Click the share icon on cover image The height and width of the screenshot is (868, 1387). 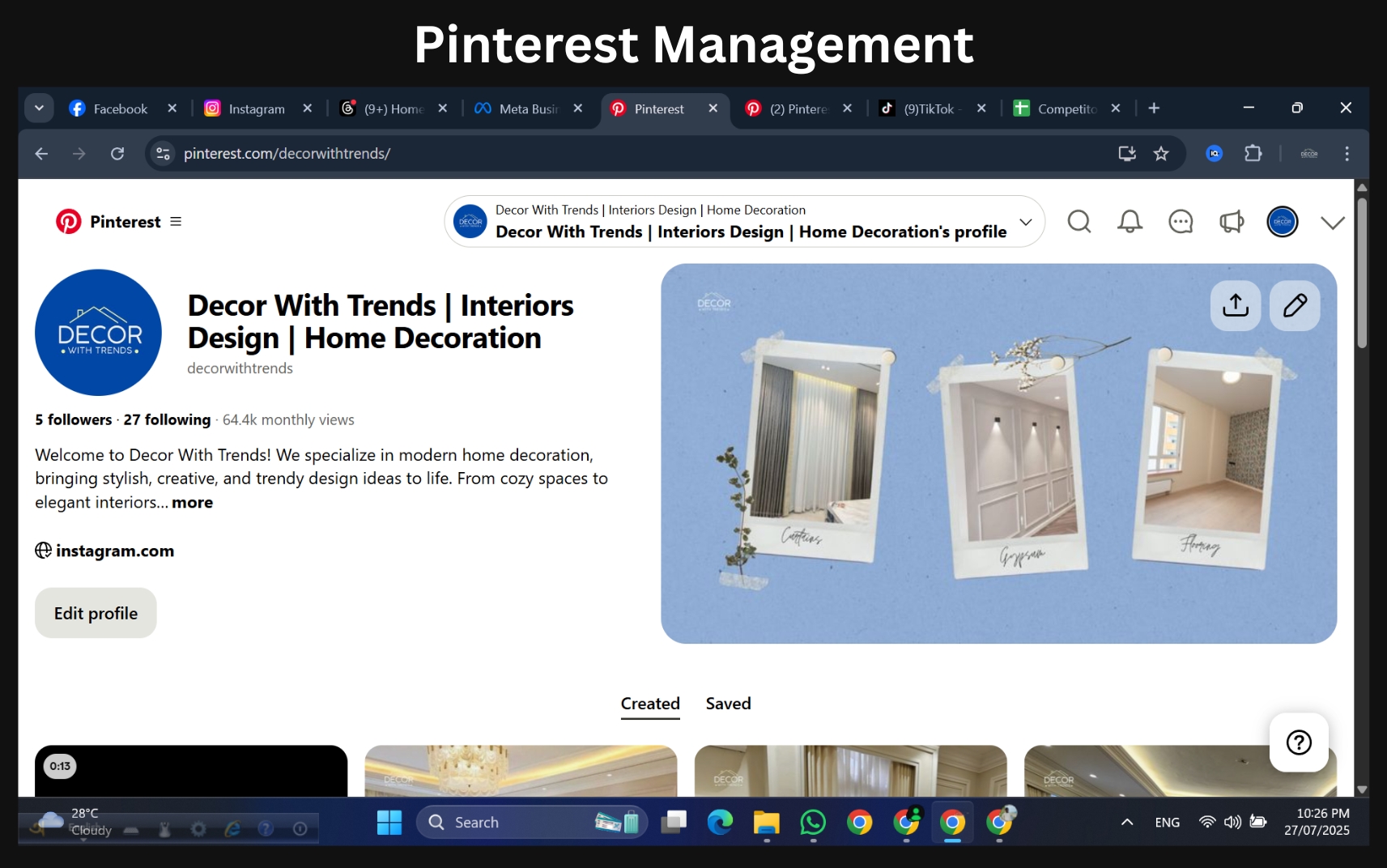pyautogui.click(x=1235, y=305)
